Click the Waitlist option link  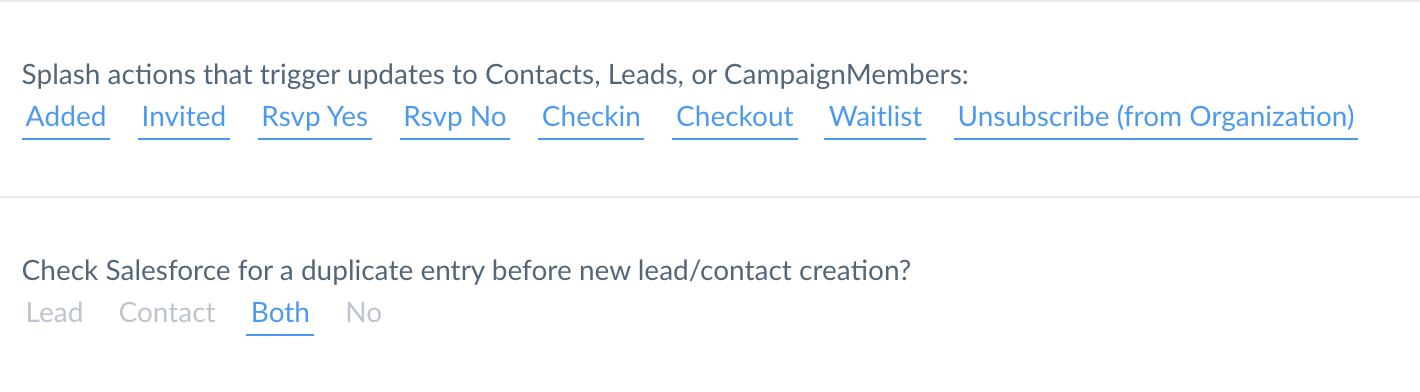[x=875, y=117]
